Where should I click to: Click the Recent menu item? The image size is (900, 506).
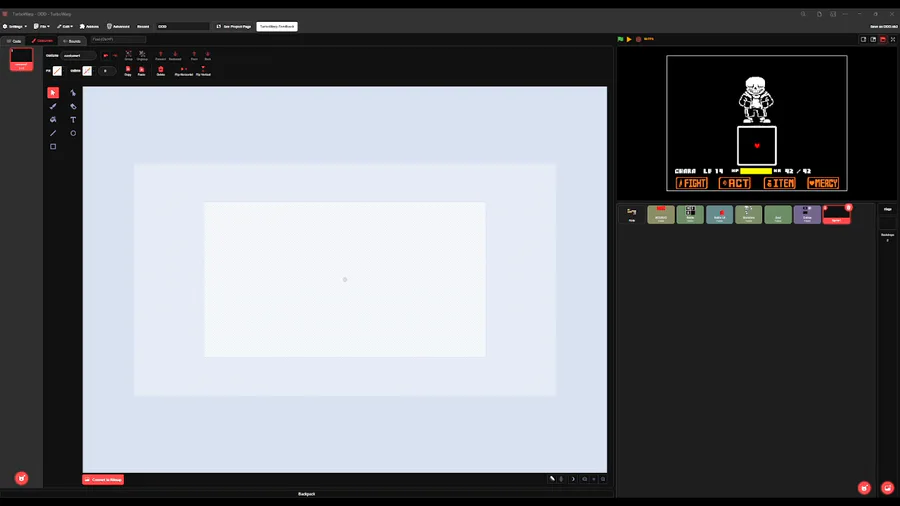coord(143,26)
